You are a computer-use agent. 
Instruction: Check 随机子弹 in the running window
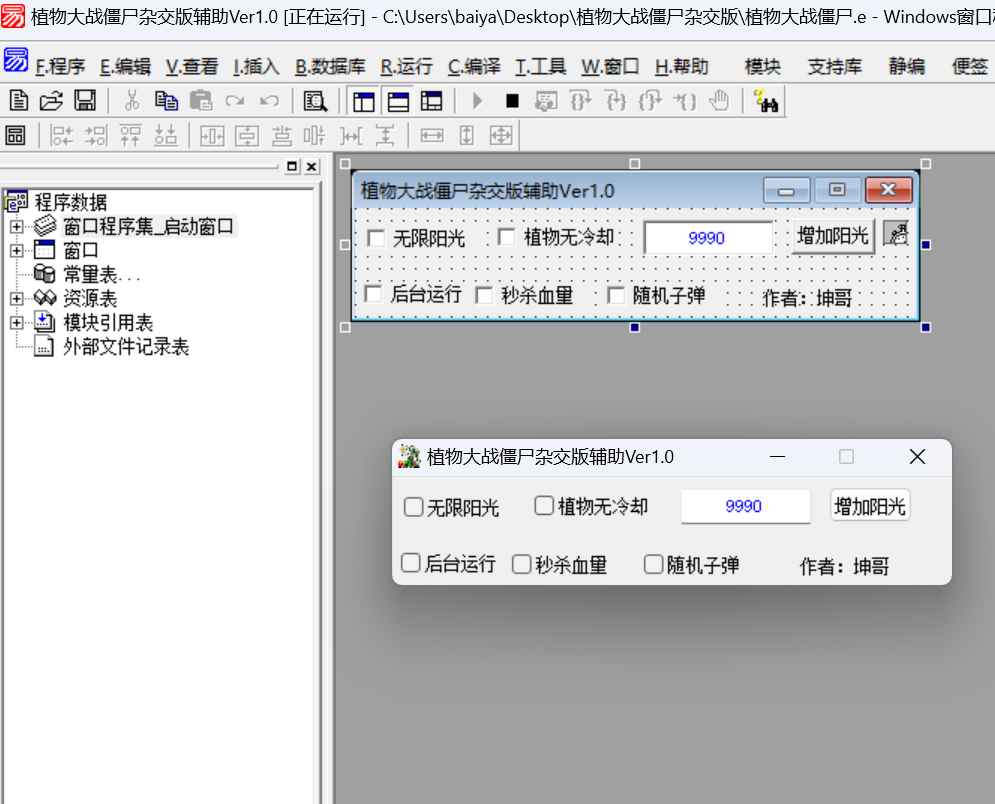pos(653,564)
